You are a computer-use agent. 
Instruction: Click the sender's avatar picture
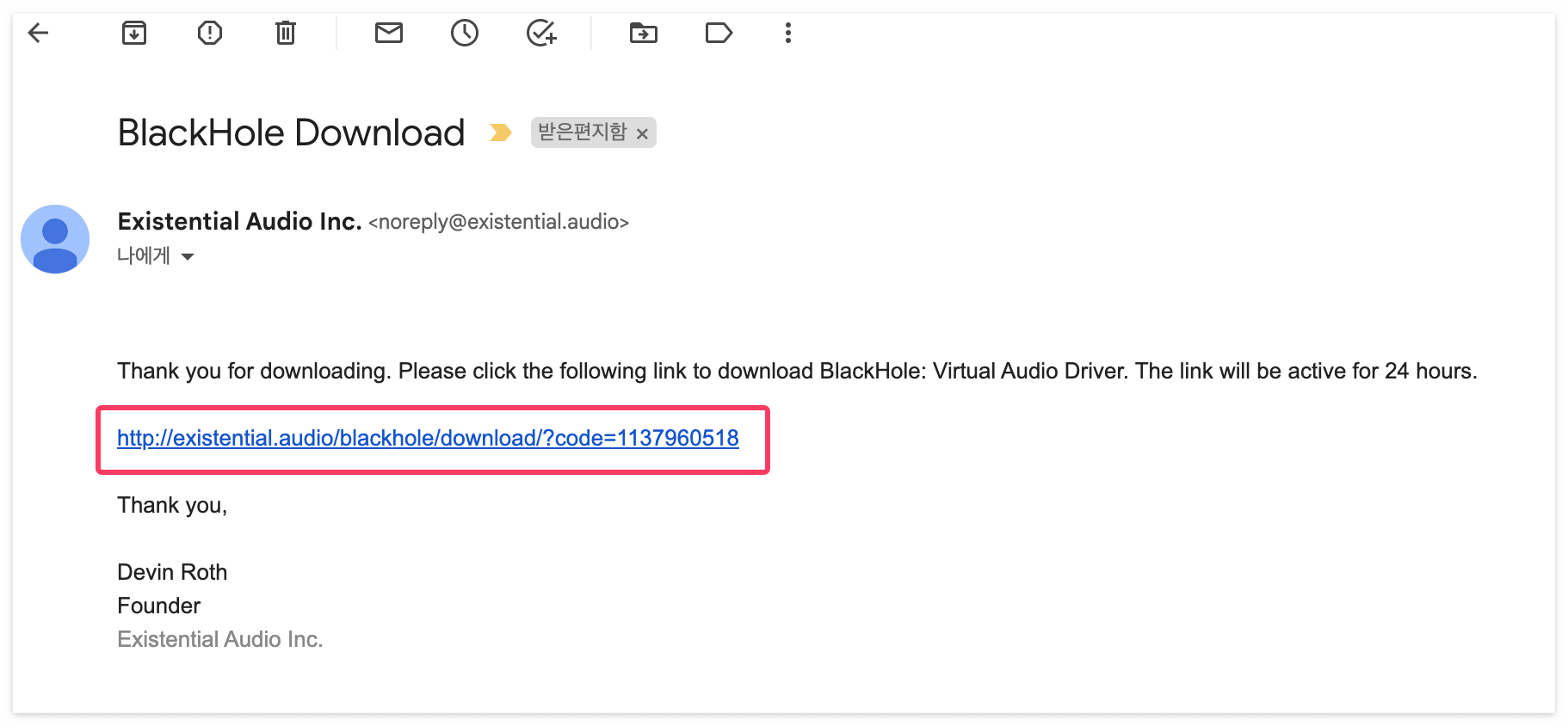[55, 239]
